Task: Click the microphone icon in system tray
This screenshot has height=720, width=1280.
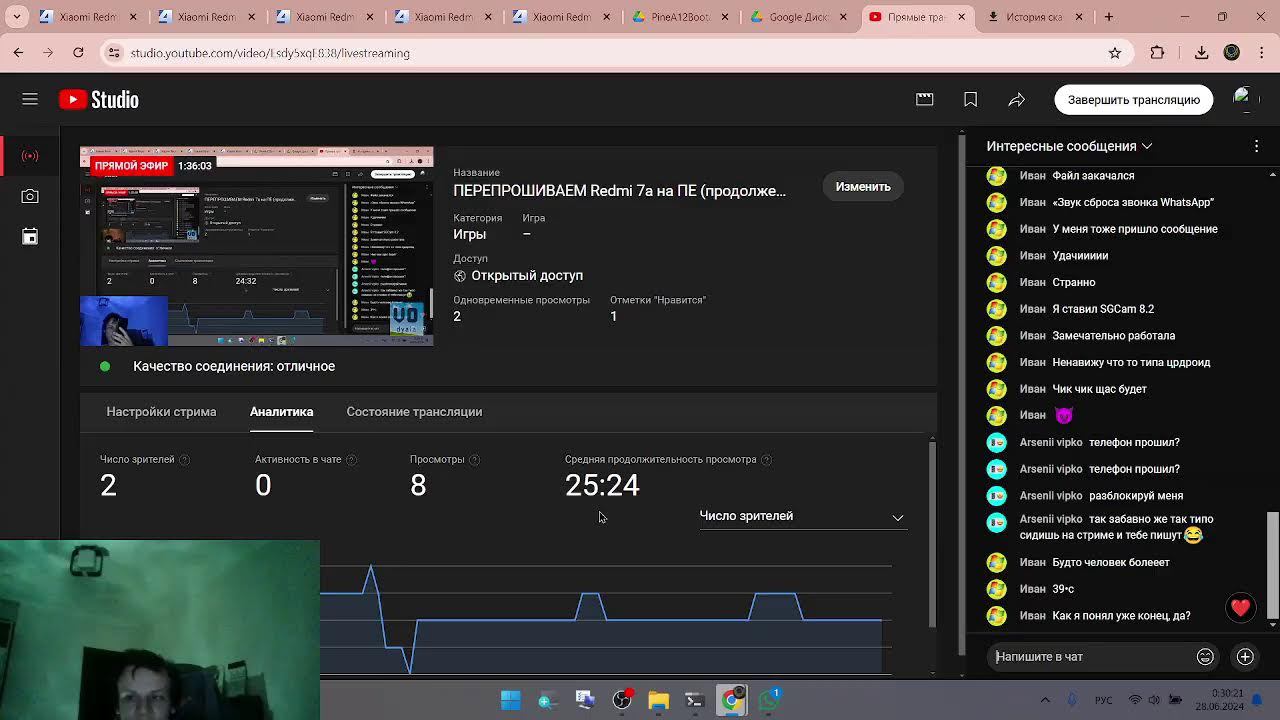Action: (1072, 700)
